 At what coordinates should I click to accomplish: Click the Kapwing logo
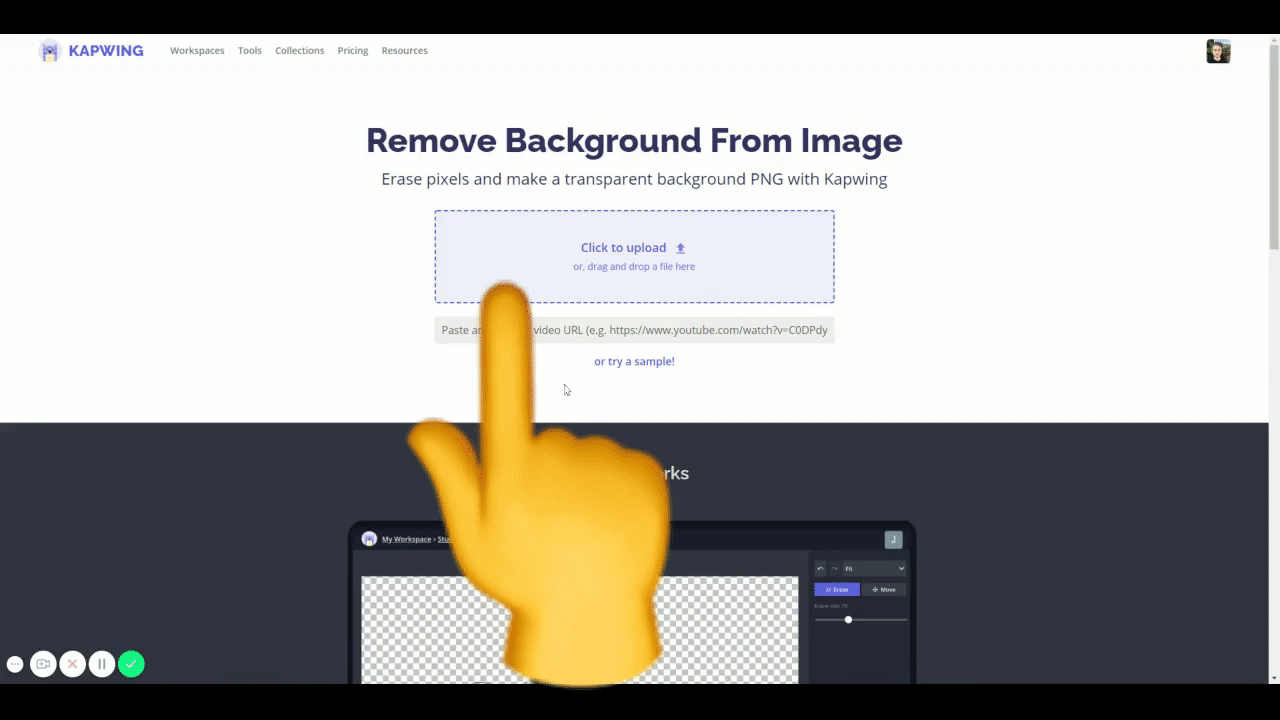pos(91,50)
